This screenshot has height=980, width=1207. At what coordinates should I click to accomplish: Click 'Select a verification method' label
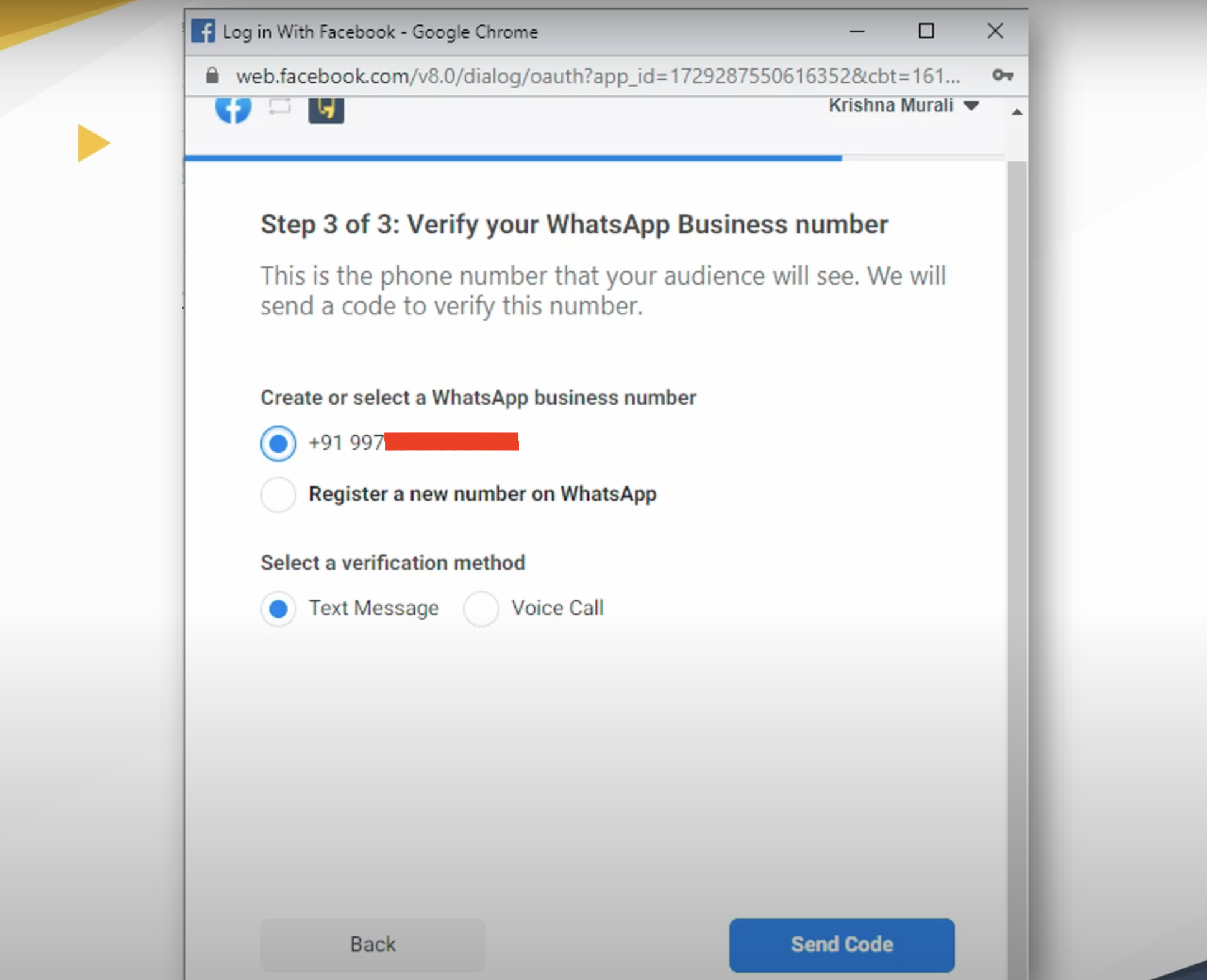(x=393, y=563)
